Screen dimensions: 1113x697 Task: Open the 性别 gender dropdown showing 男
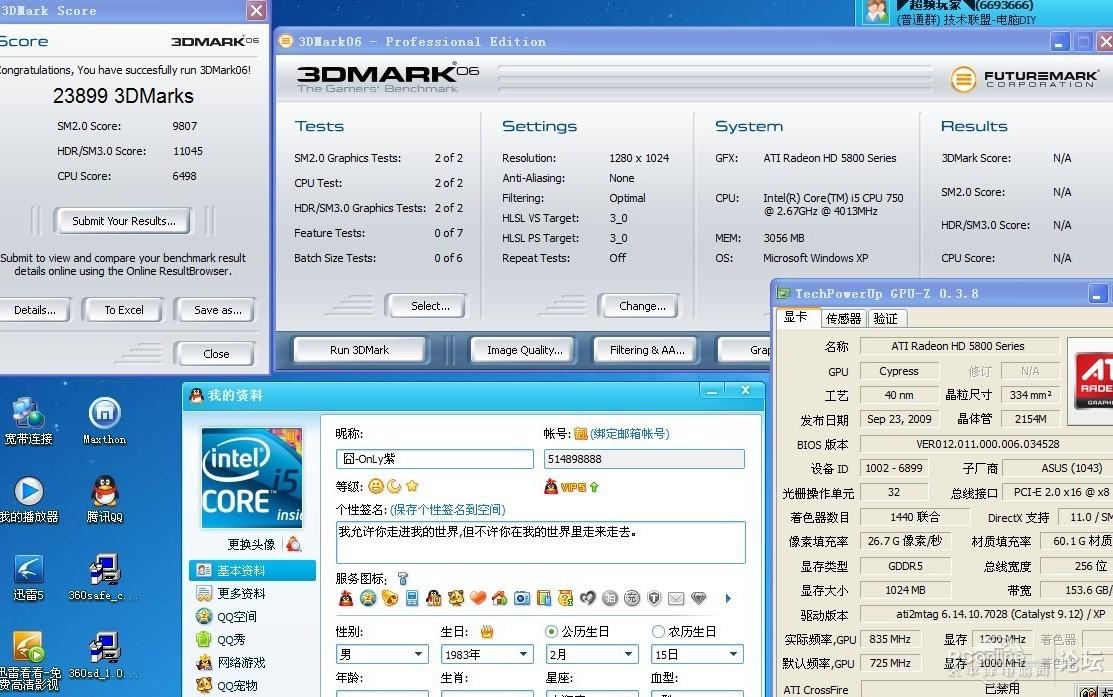tap(382, 654)
